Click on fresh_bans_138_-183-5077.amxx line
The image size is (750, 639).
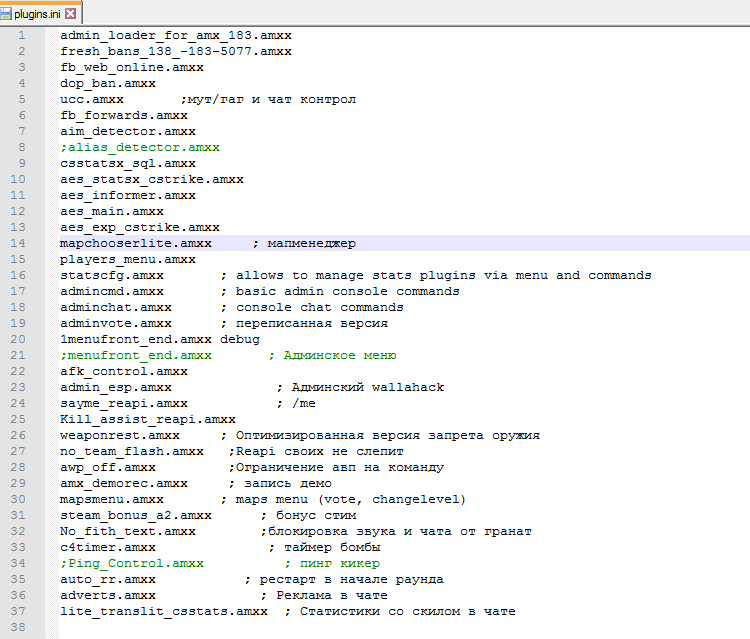coord(176,51)
